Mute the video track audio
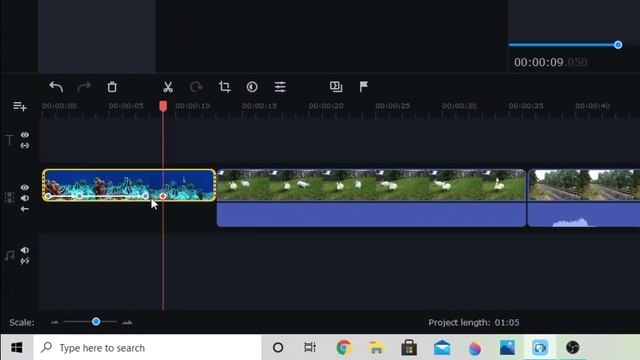The width and height of the screenshot is (640, 360). click(25, 198)
